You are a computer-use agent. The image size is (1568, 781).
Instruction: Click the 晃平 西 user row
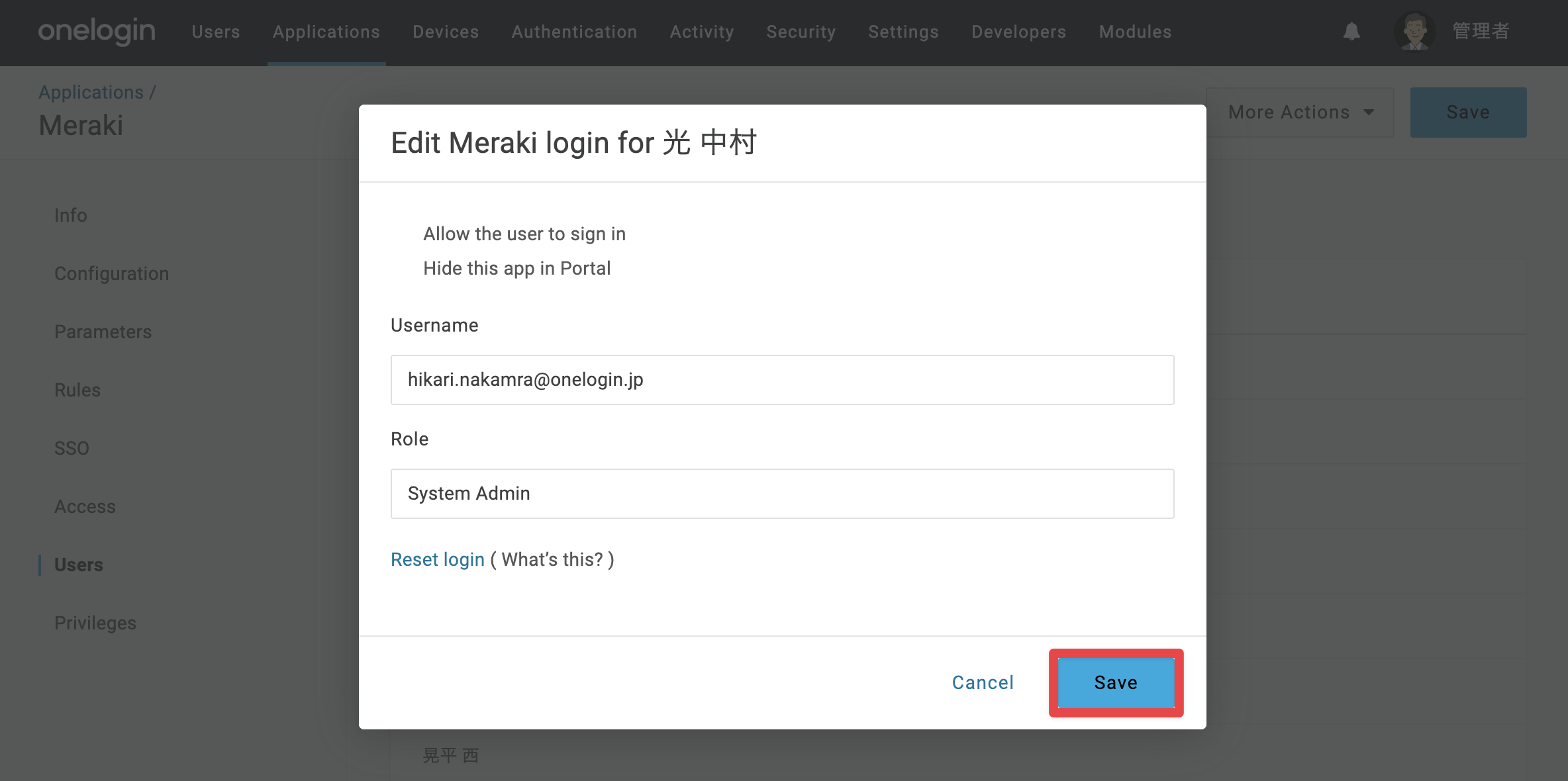957,755
